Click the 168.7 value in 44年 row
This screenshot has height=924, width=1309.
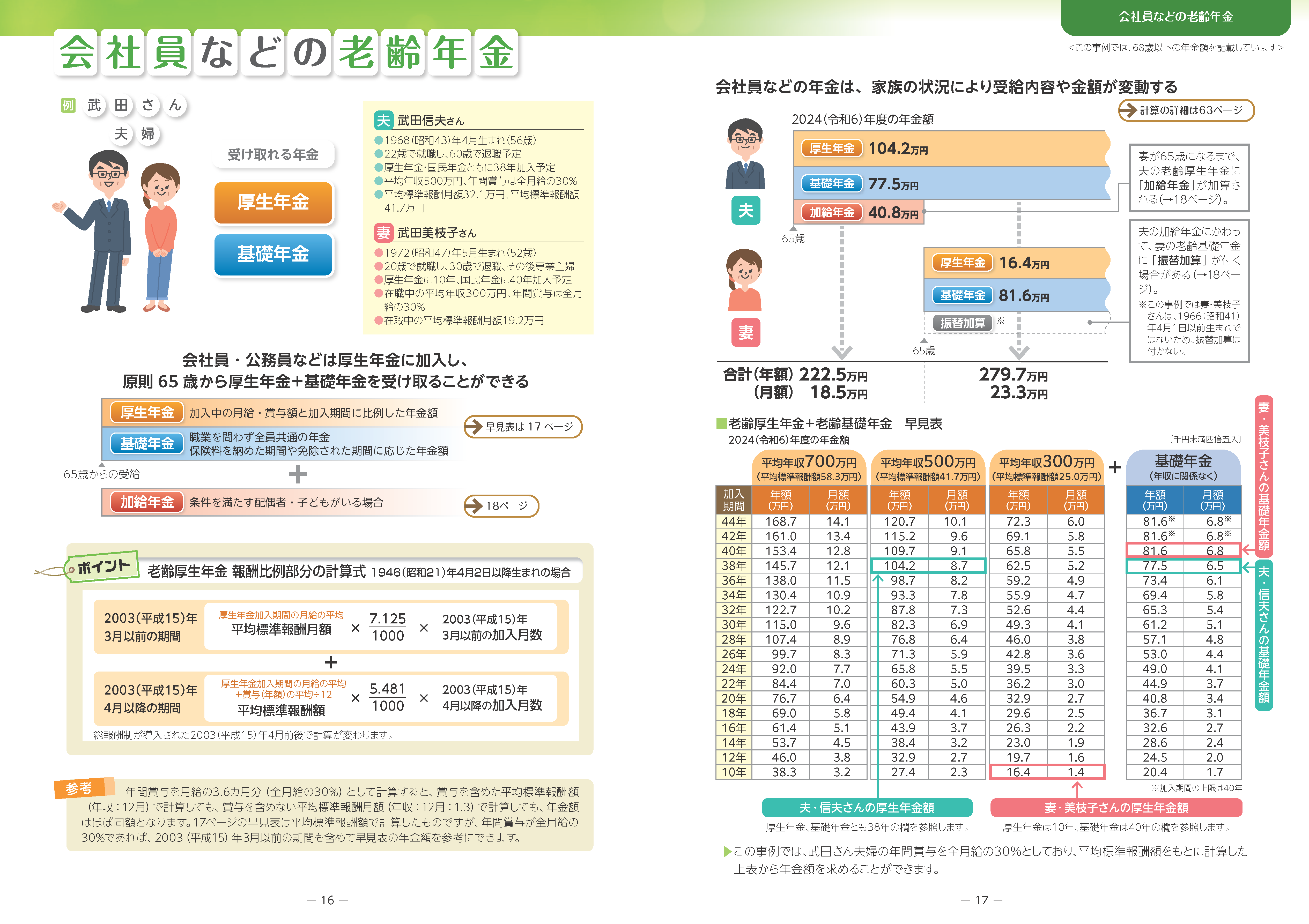click(x=780, y=521)
